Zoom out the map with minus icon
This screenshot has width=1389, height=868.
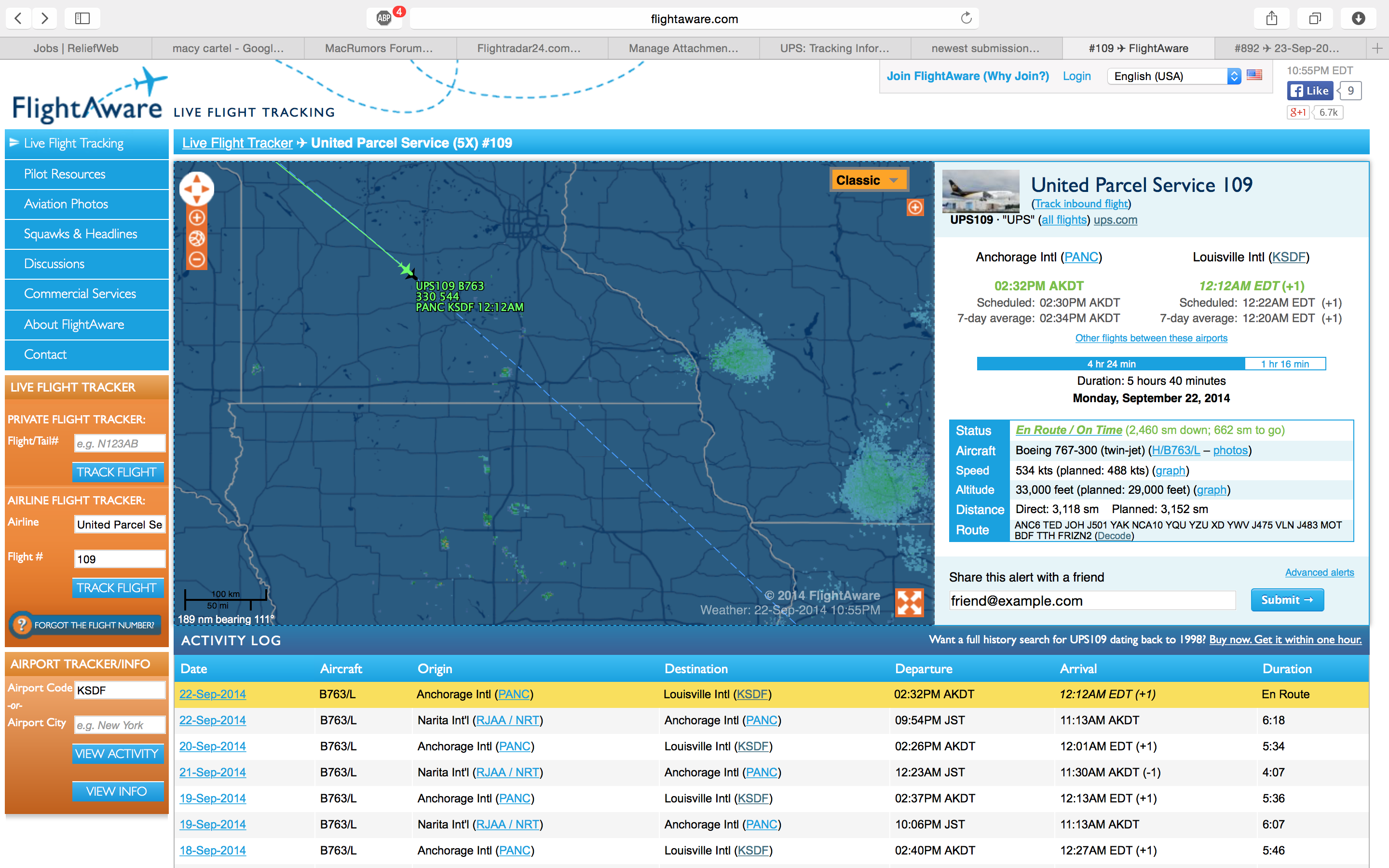197,259
